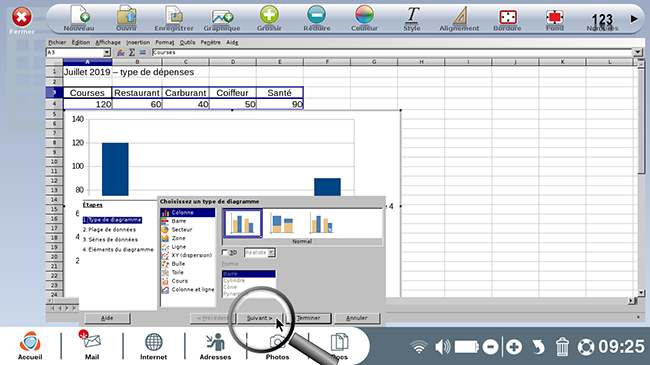This screenshot has height=365, width=650.
Task: Open the Bordure tool
Action: click(x=507, y=17)
